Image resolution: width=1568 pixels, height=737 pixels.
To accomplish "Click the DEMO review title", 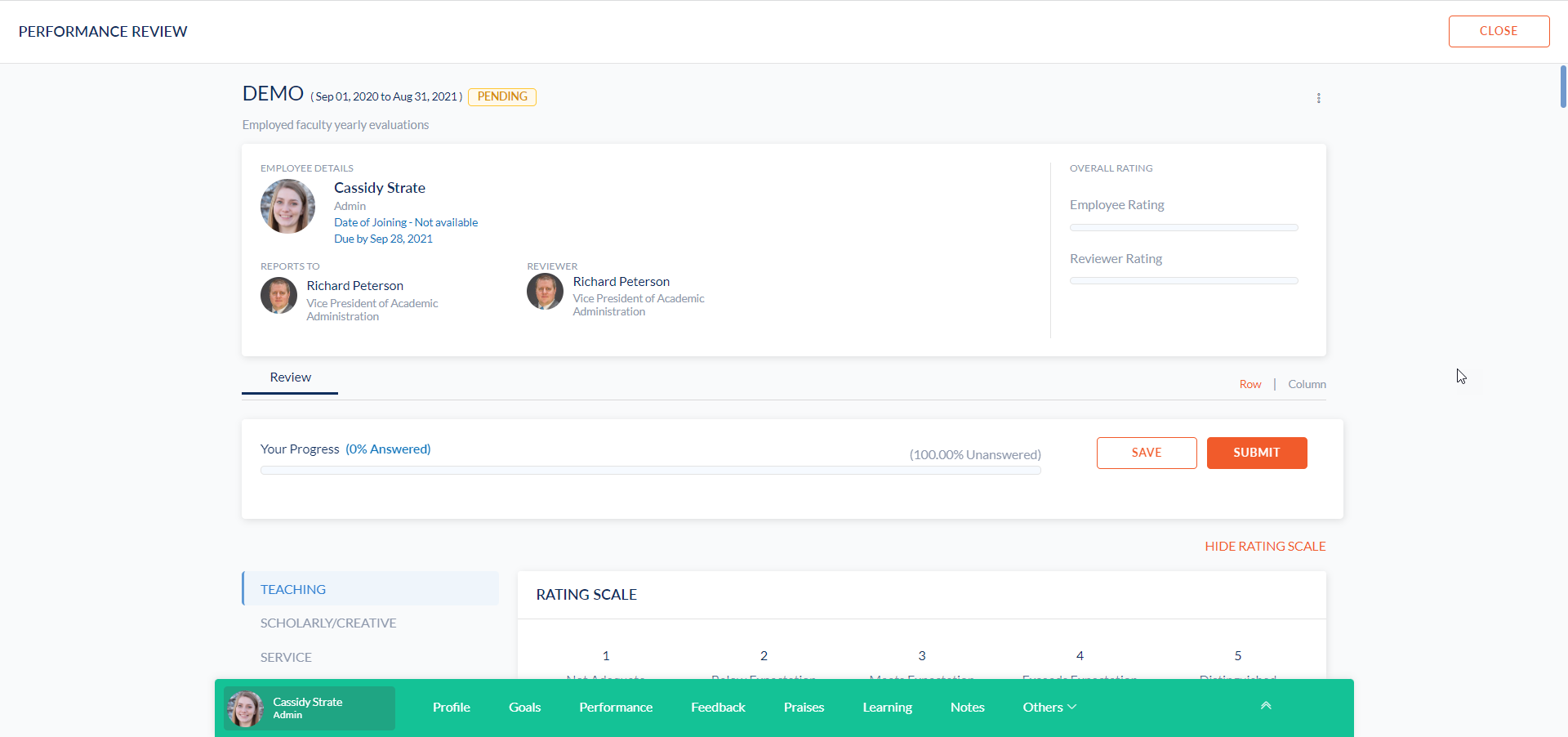I will point(273,93).
